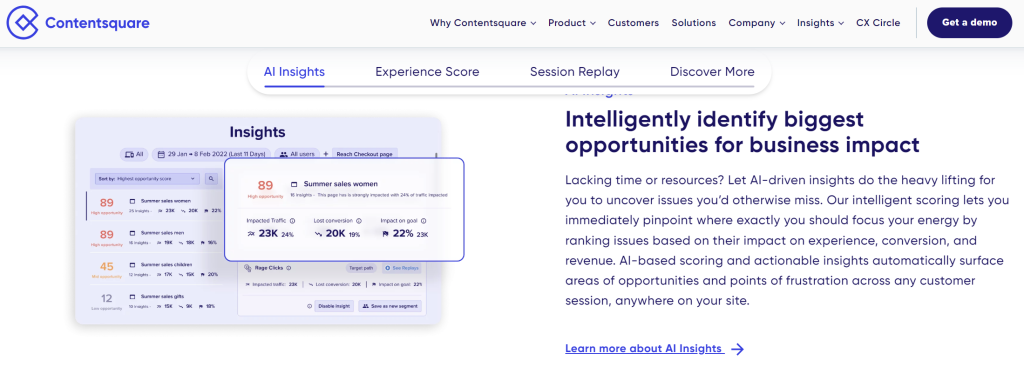Click the info icon beside Impact on goal

point(424,221)
